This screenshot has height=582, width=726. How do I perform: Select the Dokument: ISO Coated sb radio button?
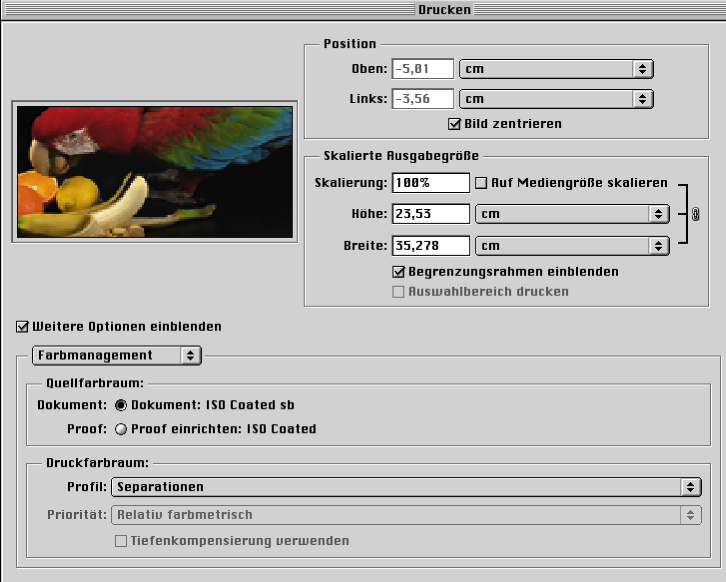point(121,405)
